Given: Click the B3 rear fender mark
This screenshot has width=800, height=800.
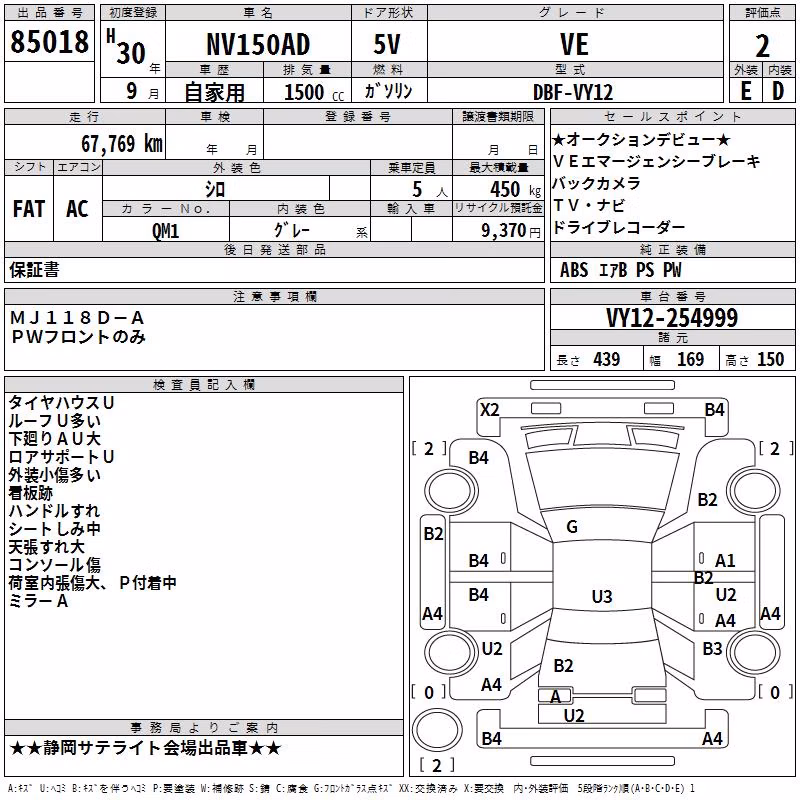Looking at the screenshot, I should (x=712, y=649).
